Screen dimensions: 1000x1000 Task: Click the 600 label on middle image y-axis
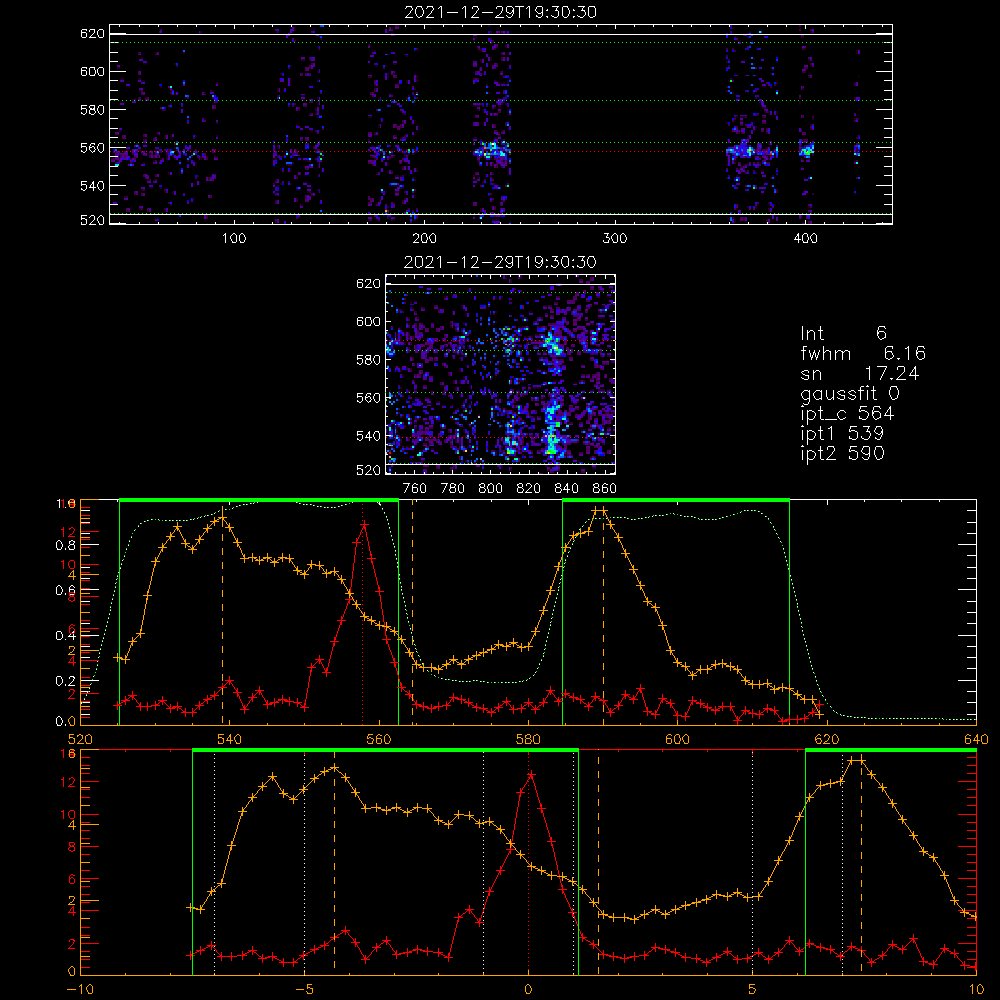pos(369,321)
